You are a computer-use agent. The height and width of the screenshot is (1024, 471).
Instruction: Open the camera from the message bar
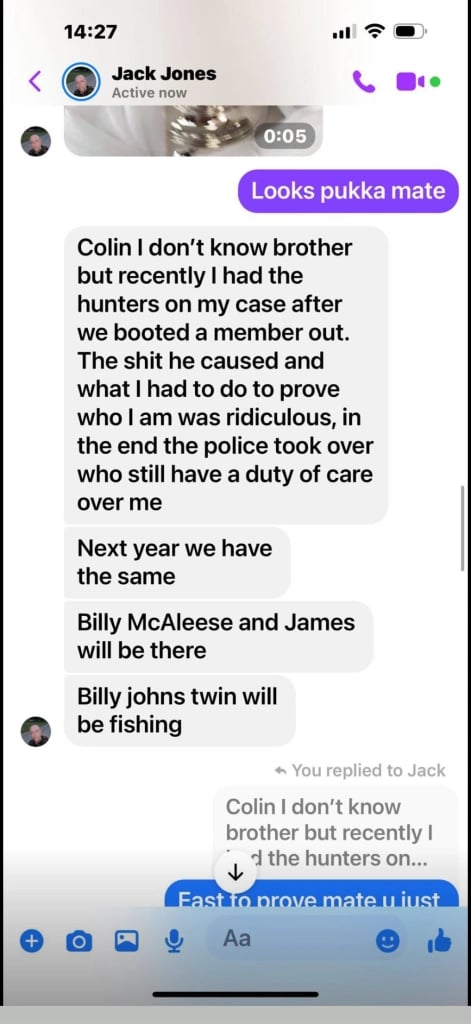[79, 941]
